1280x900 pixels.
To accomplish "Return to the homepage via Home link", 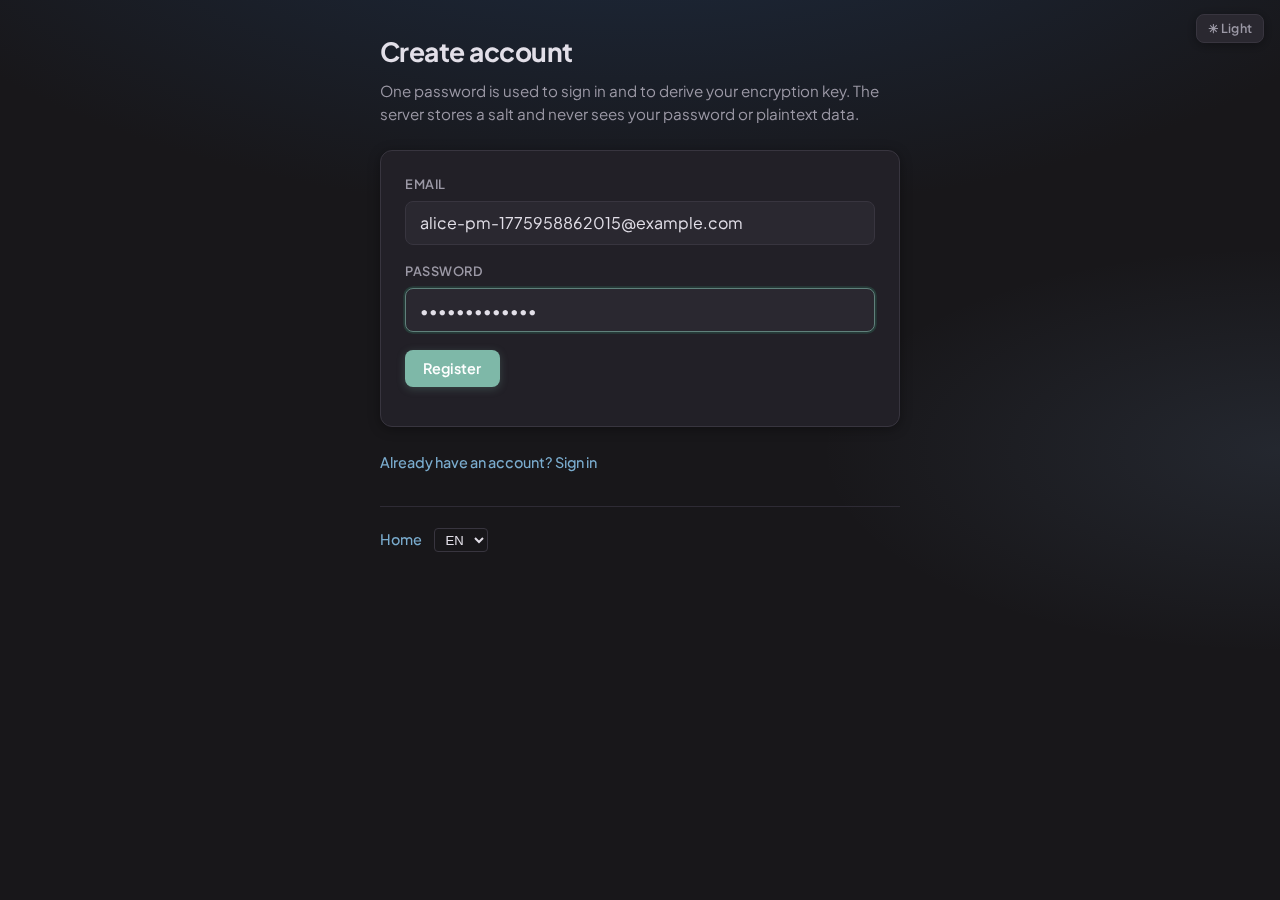I will pos(400,539).
